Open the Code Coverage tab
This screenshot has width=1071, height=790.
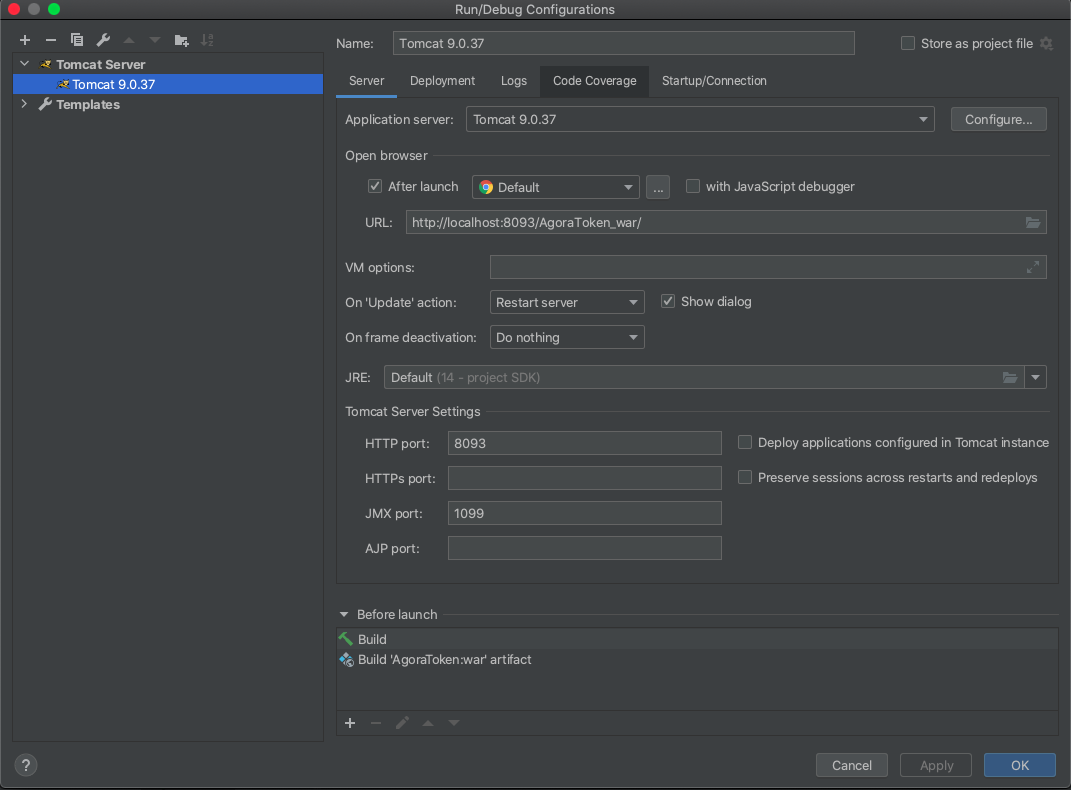595,81
